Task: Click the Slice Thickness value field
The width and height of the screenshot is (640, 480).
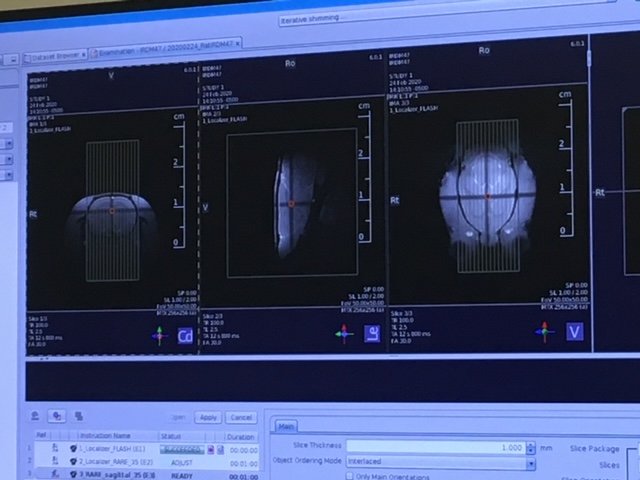Action: point(436,447)
